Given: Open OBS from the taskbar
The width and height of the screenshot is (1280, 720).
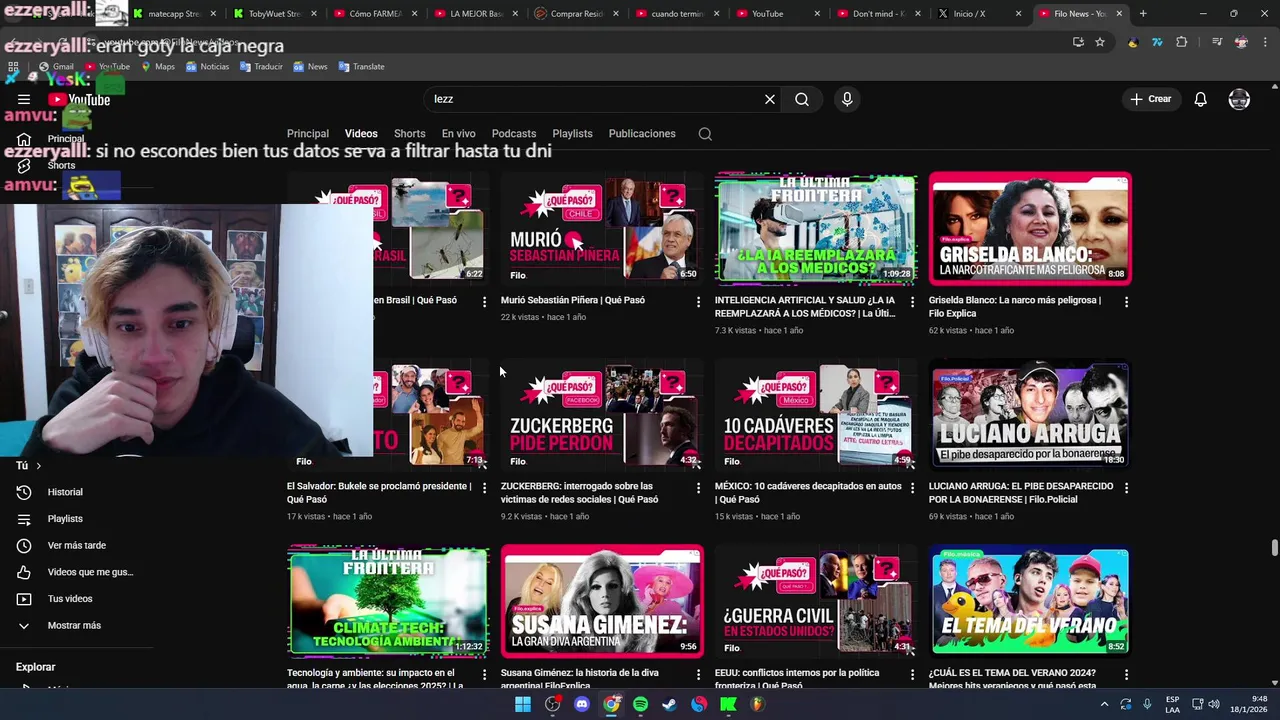Looking at the screenshot, I should [x=553, y=704].
